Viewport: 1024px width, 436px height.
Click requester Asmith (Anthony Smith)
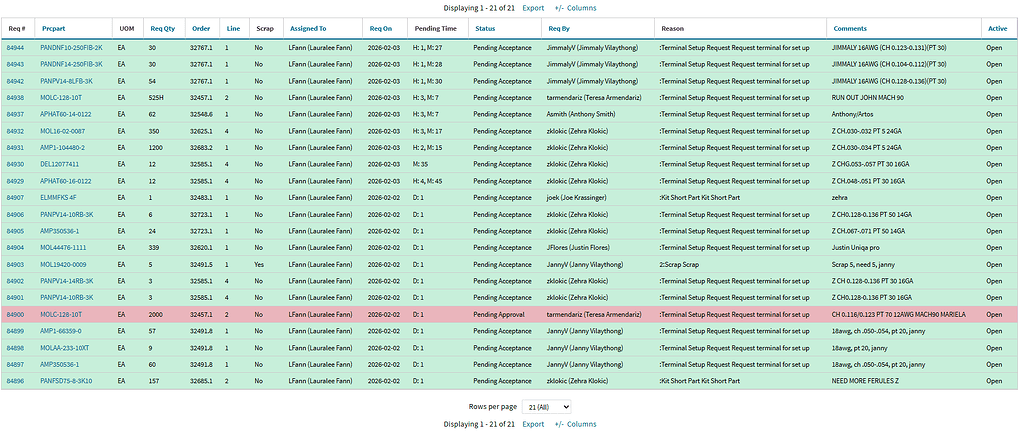[x=579, y=114]
